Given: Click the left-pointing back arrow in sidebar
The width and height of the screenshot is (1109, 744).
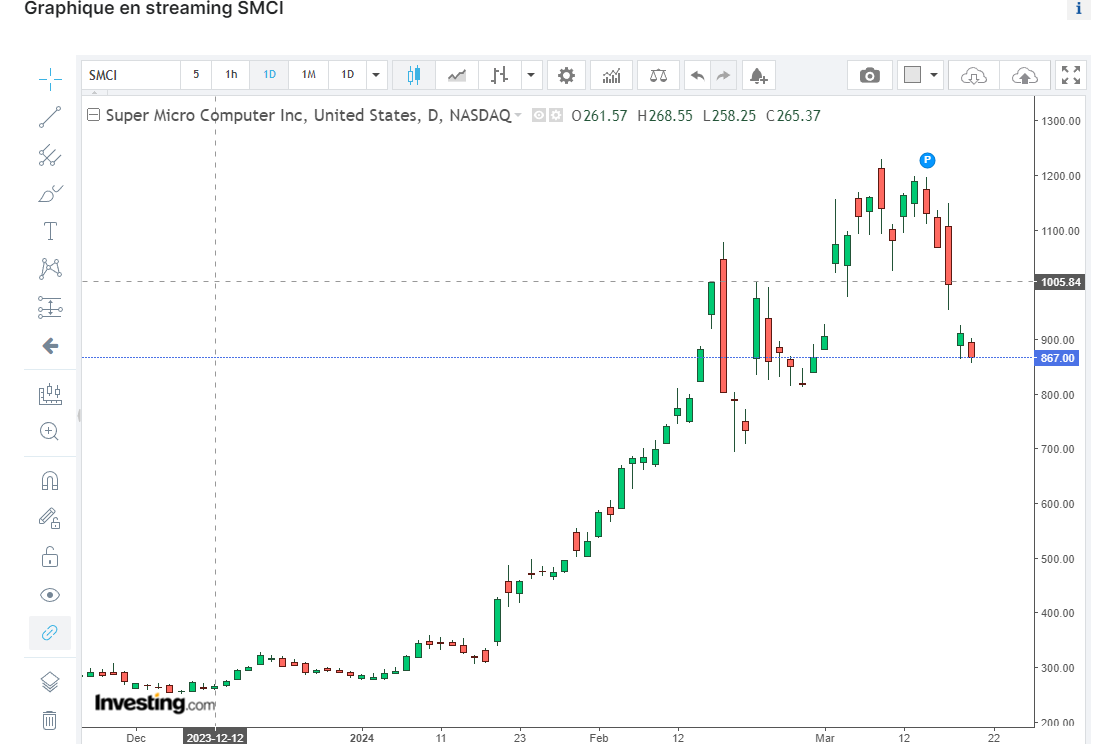Looking at the screenshot, I should (50, 346).
